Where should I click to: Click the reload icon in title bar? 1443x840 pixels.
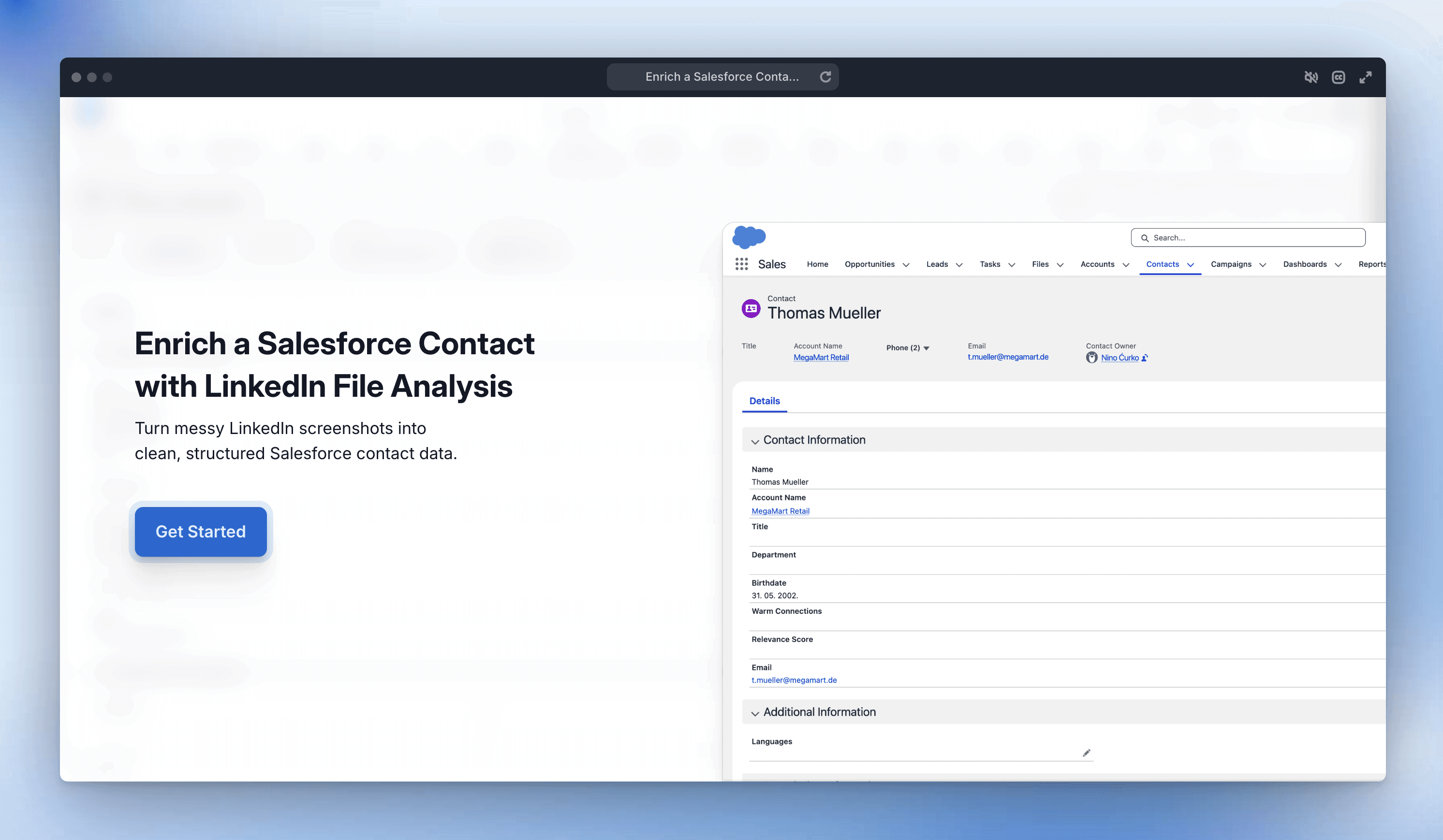(x=825, y=77)
